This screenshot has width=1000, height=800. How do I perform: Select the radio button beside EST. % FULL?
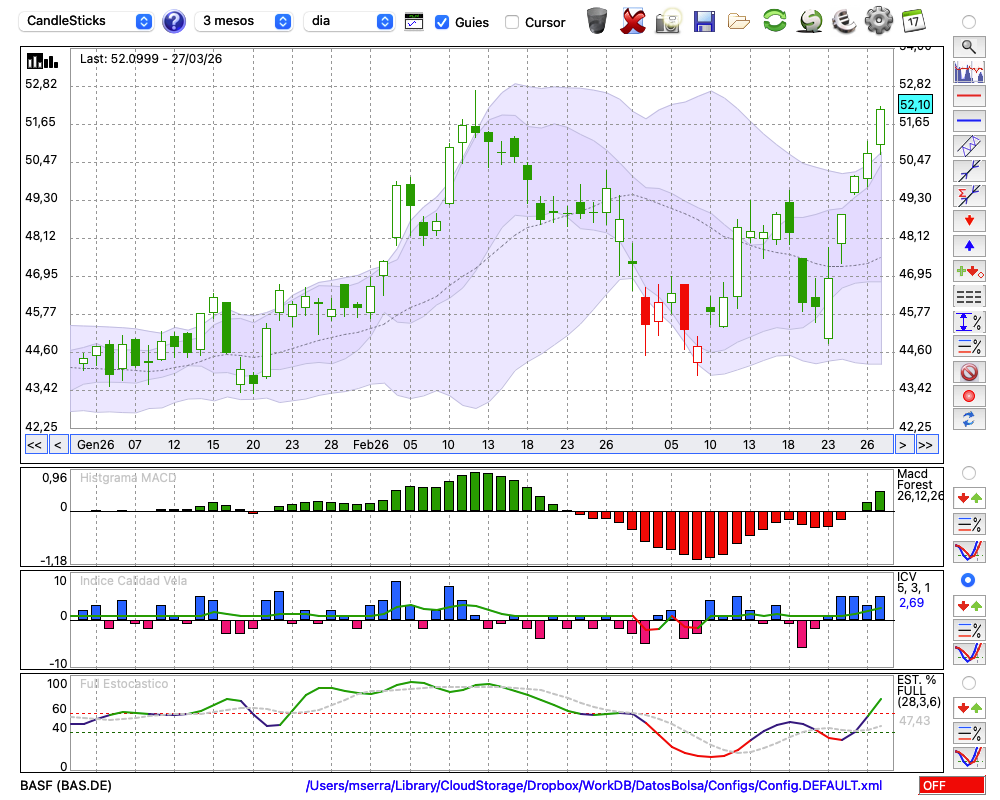(968, 682)
